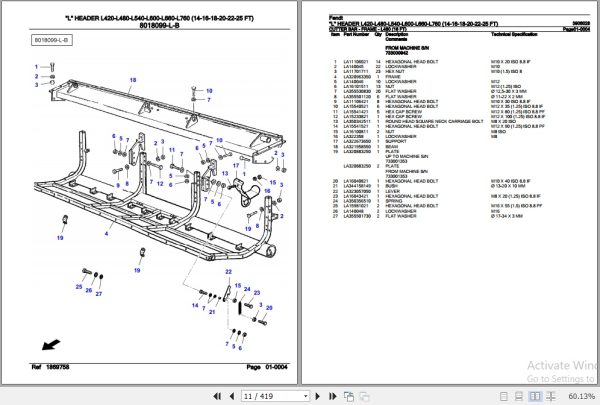
Task: Click callout number 4 below the frame
Action: (x=106, y=234)
